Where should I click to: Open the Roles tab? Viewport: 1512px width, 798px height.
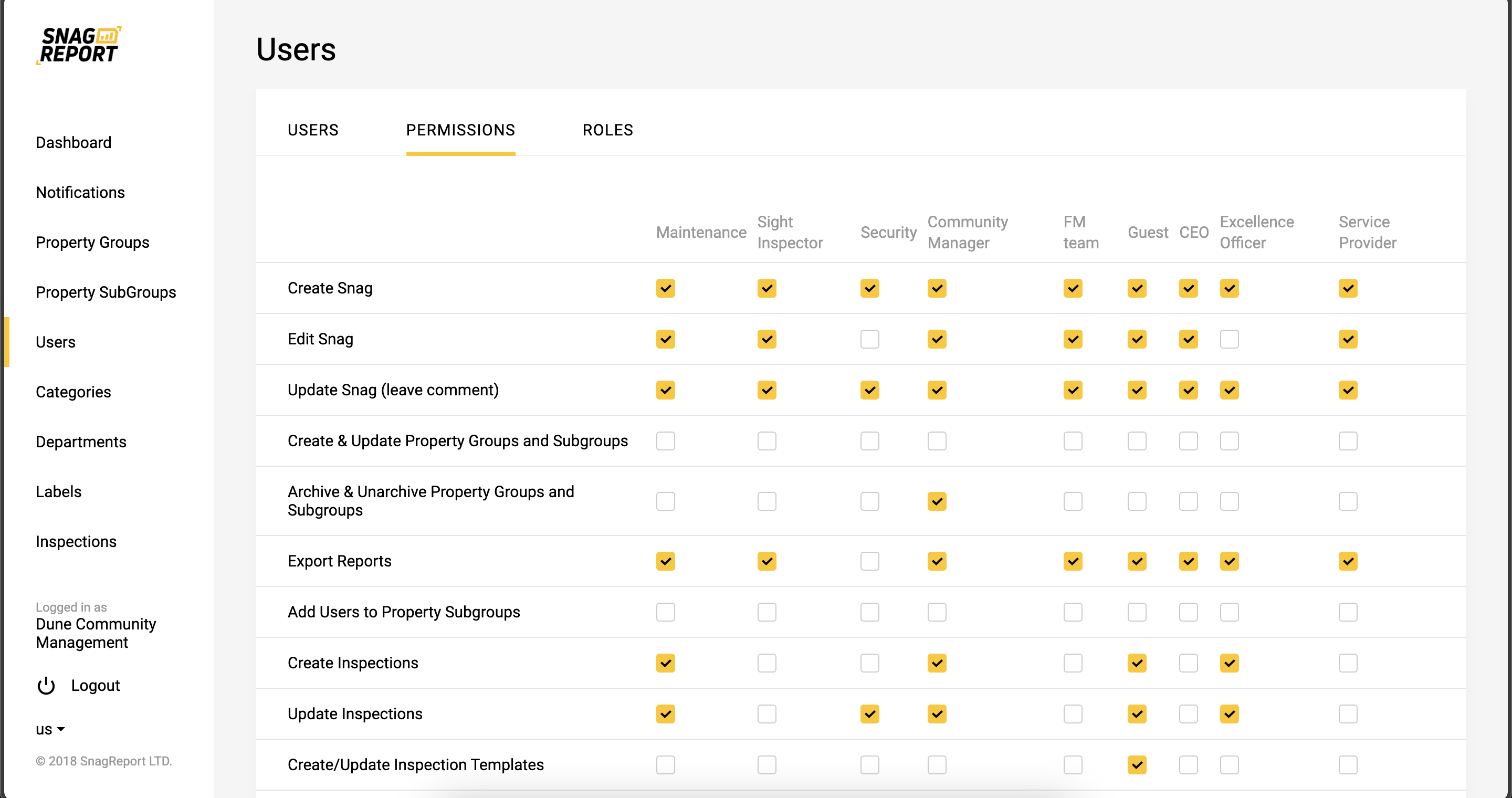[x=607, y=130]
